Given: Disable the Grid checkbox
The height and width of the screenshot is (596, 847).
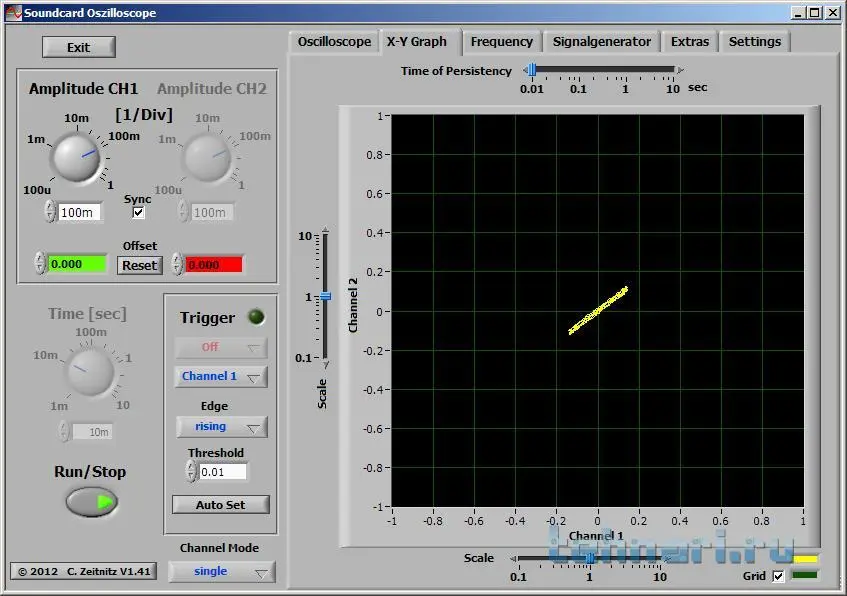Looking at the screenshot, I should pyautogui.click(x=779, y=576).
